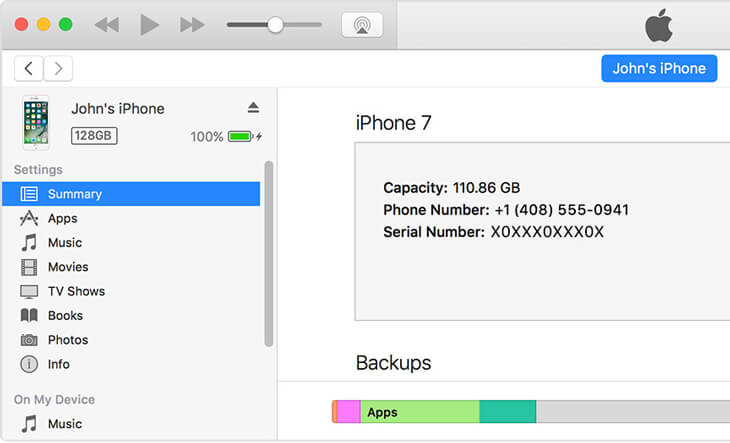Open the TV Shows section

tap(75, 291)
